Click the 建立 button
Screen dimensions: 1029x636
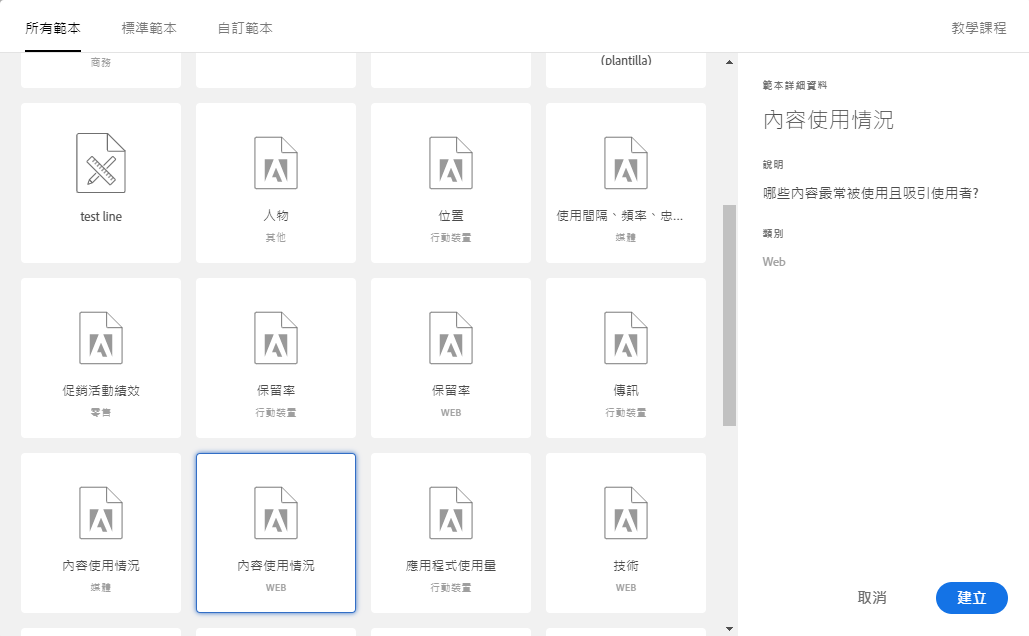[x=971, y=598]
